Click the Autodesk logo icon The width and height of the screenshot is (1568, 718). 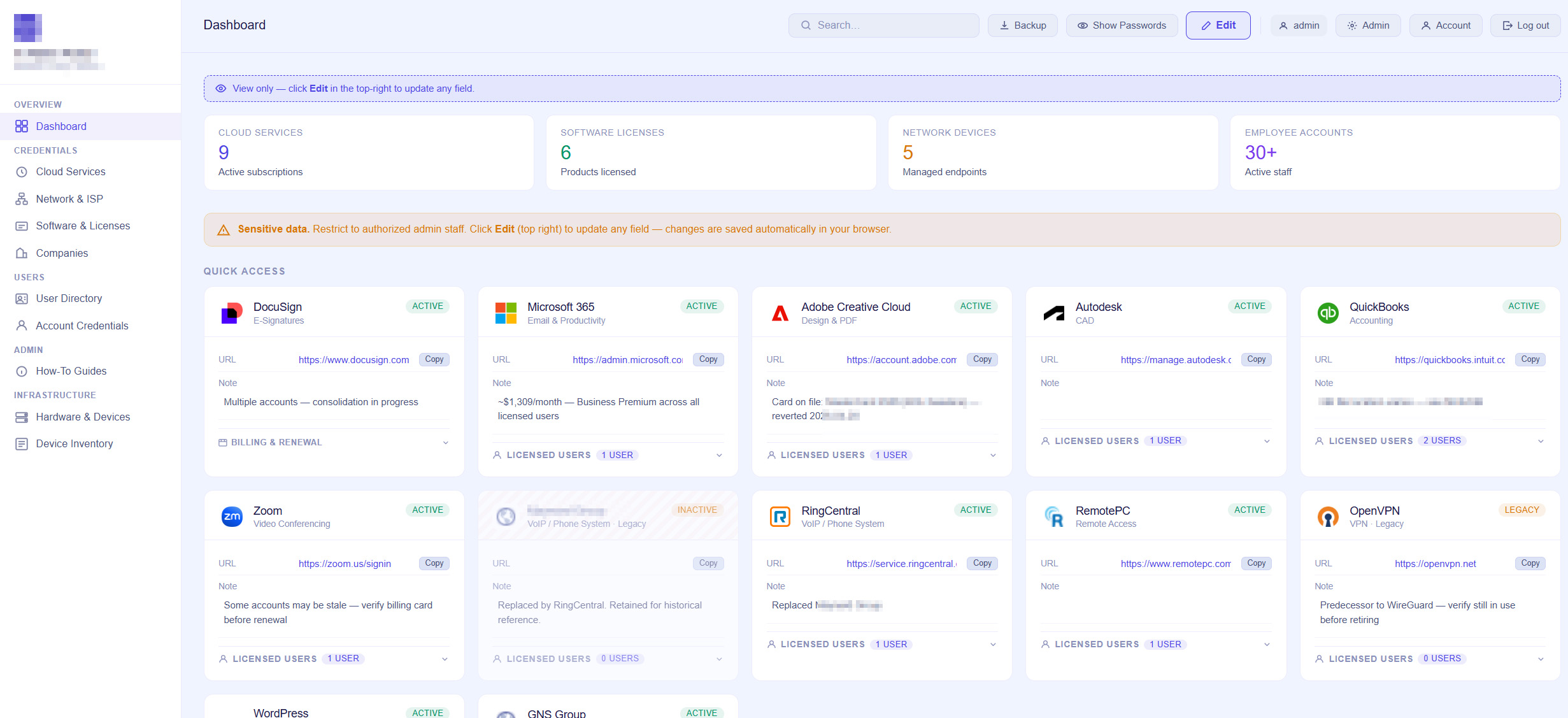tap(1054, 313)
